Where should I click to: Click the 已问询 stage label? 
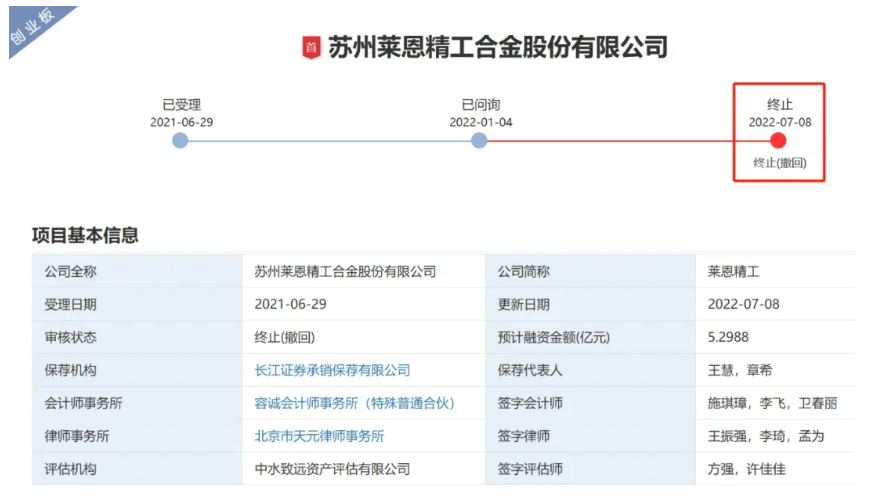click(480, 104)
